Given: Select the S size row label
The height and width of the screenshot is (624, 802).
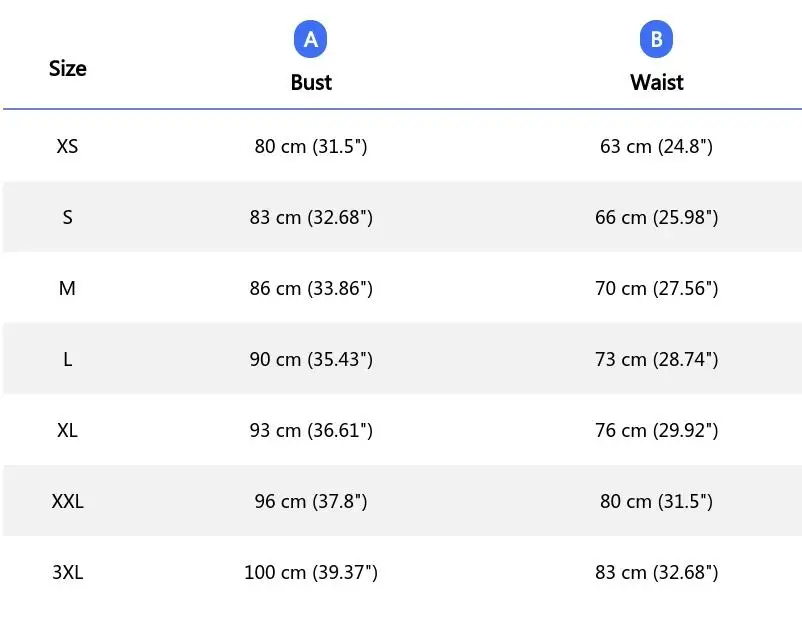Looking at the screenshot, I should point(67,217).
